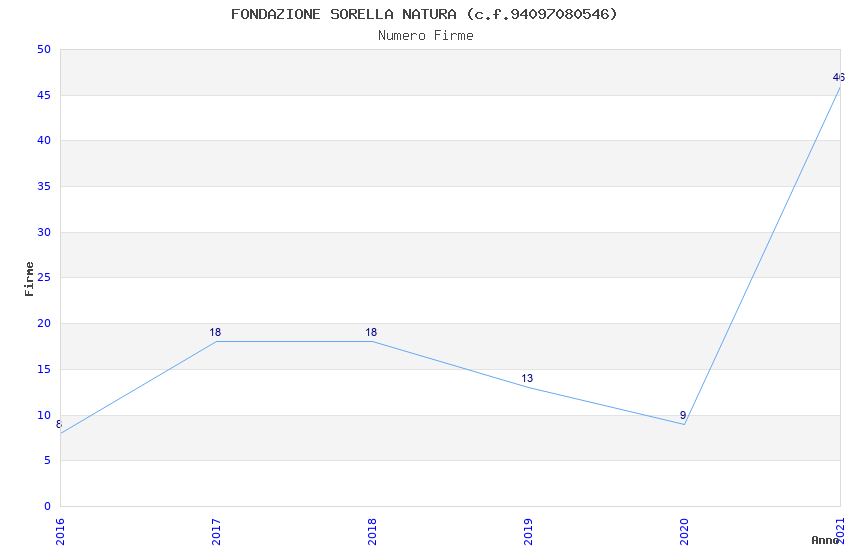
Task: Click the data label 46 for 2021
Action: tap(839, 77)
